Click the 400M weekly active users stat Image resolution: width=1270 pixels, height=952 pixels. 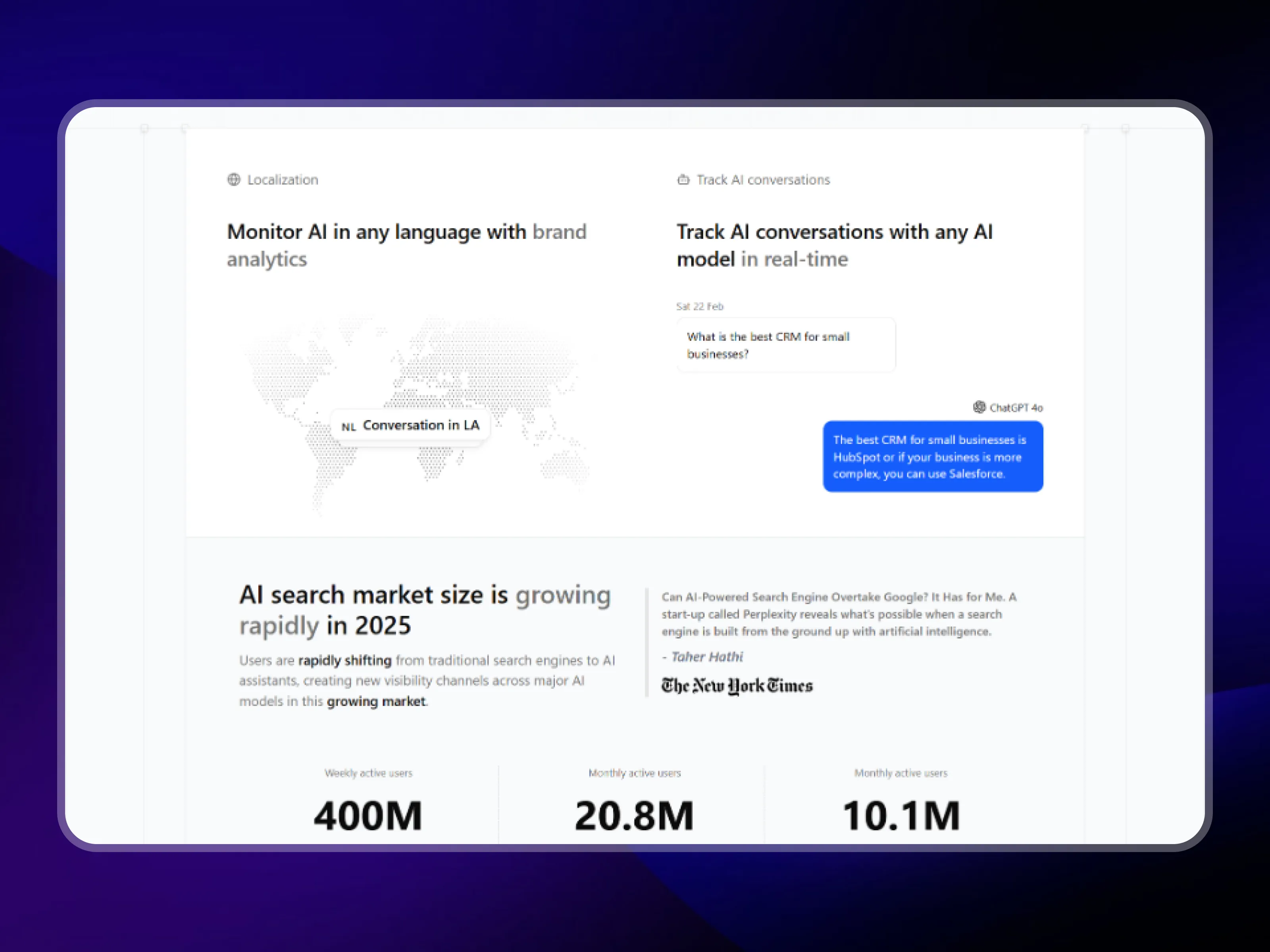pos(368,815)
